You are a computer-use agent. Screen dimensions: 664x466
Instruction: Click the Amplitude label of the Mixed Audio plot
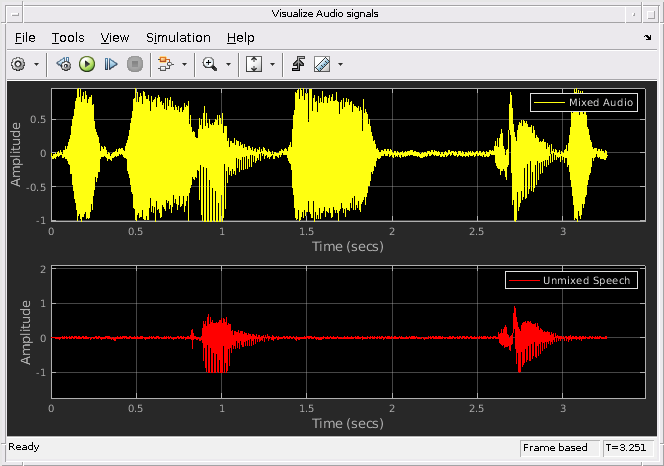click(16, 155)
